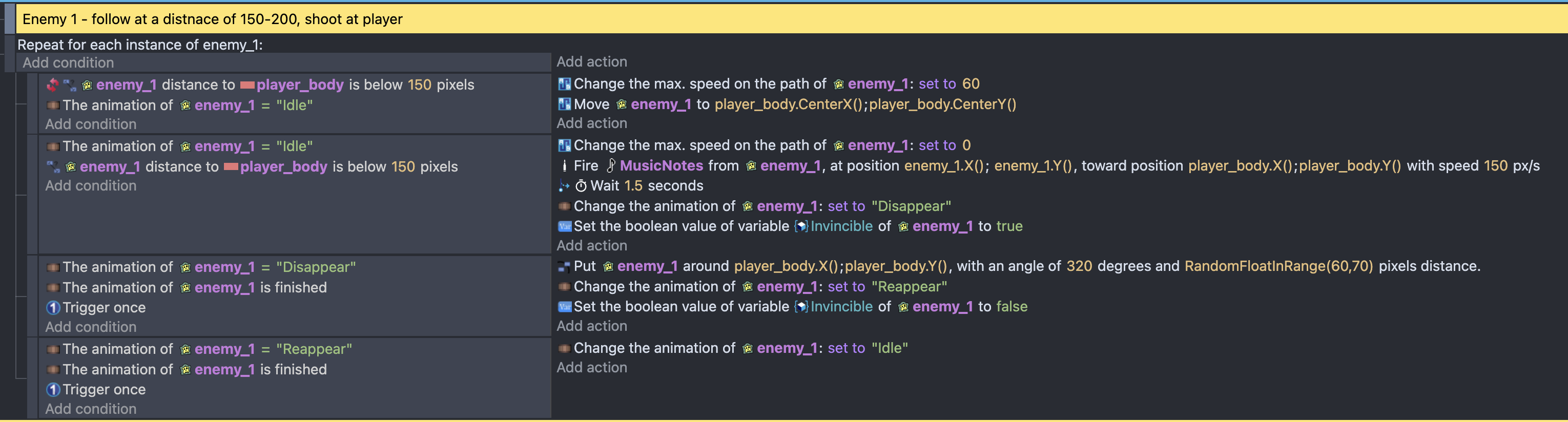Click the stopwatch icon beside 'Wait 1.5 seconds'
Image resolution: width=1568 pixels, height=422 pixels.
pos(581,186)
